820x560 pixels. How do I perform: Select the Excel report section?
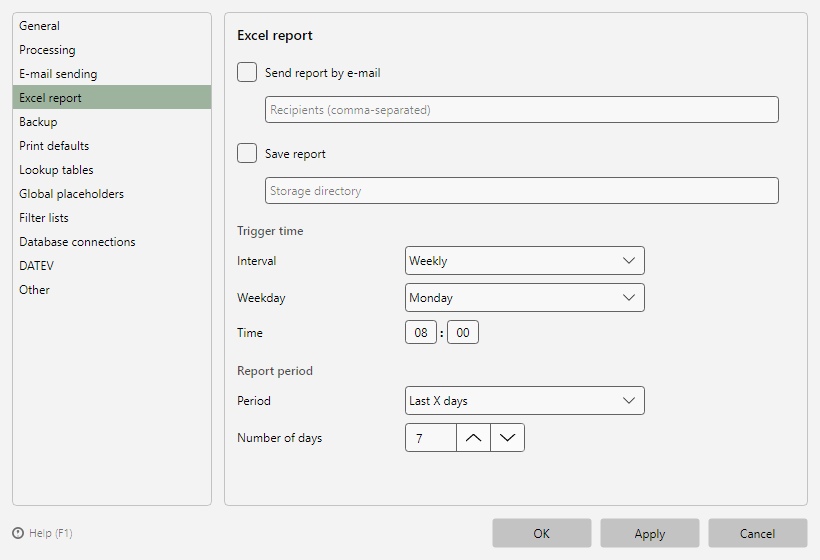(x=112, y=97)
